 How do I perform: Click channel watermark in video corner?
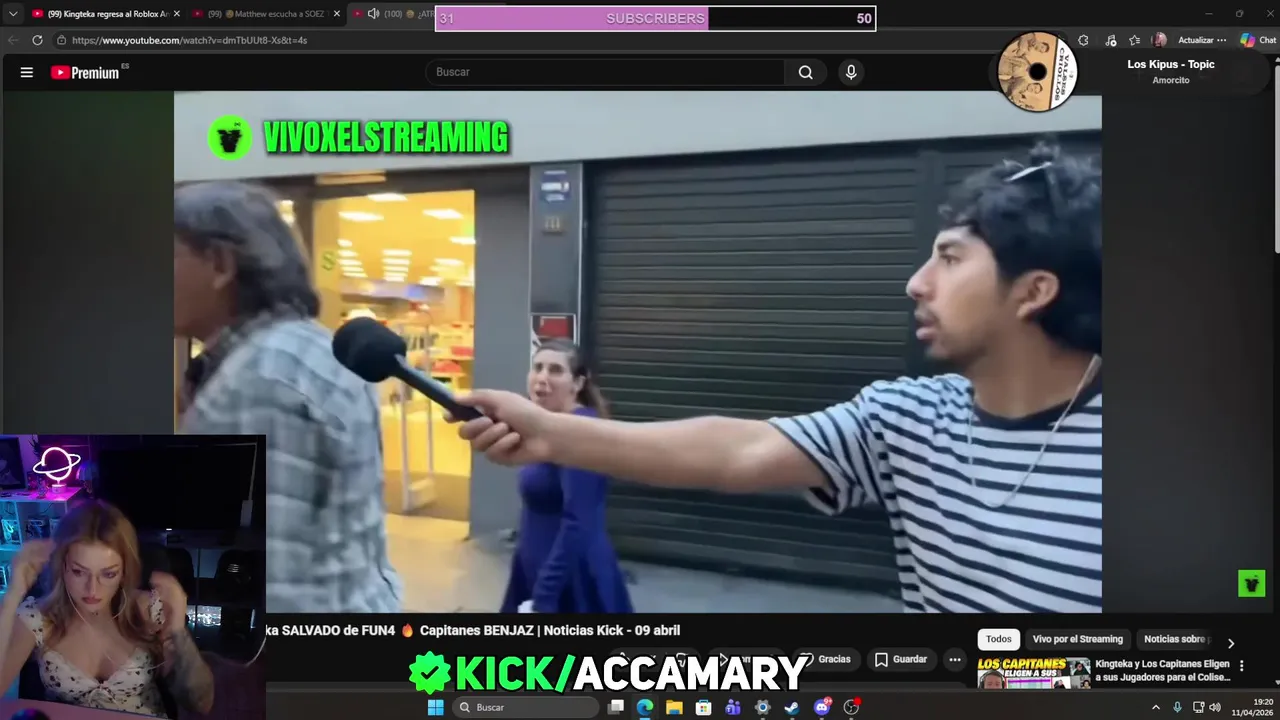tap(1252, 583)
